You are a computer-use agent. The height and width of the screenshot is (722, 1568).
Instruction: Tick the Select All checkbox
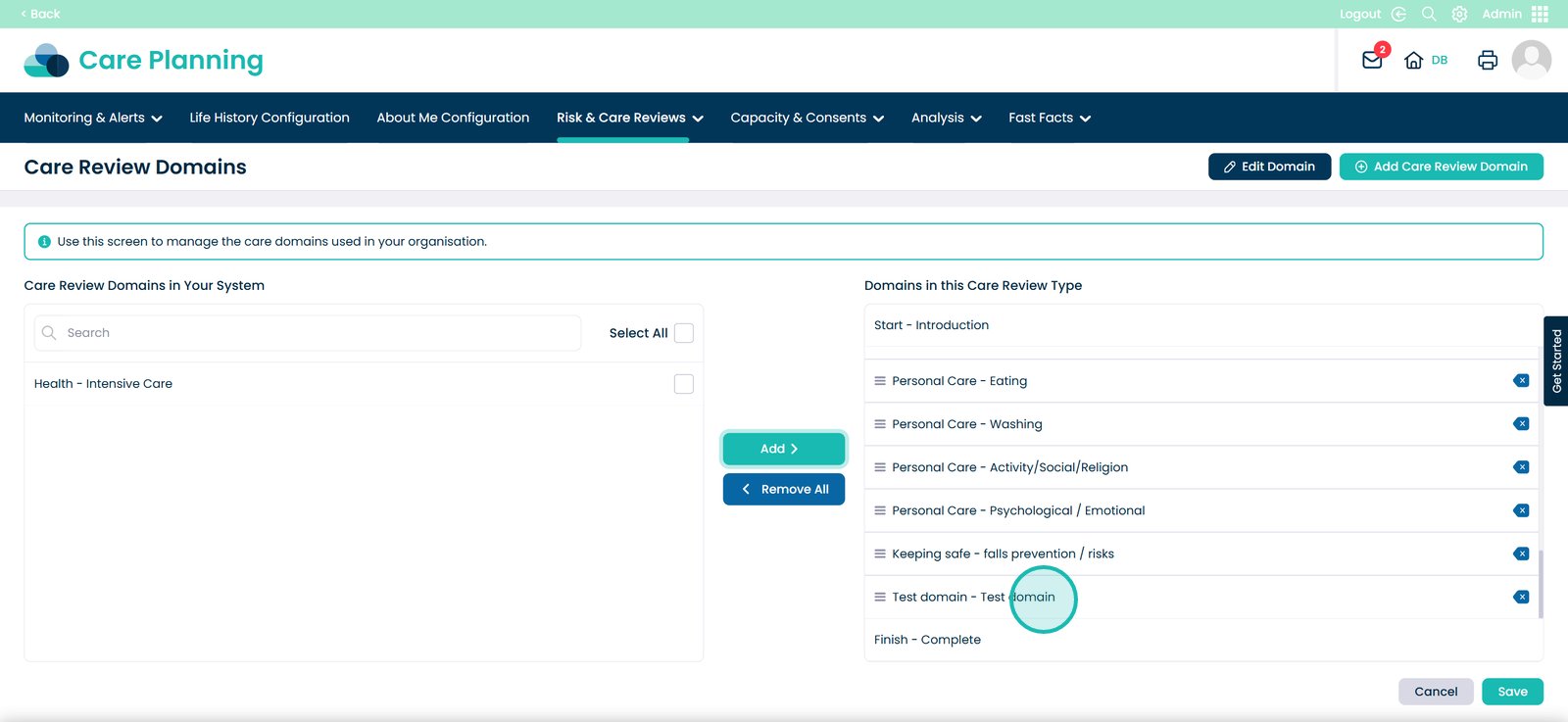click(x=684, y=333)
